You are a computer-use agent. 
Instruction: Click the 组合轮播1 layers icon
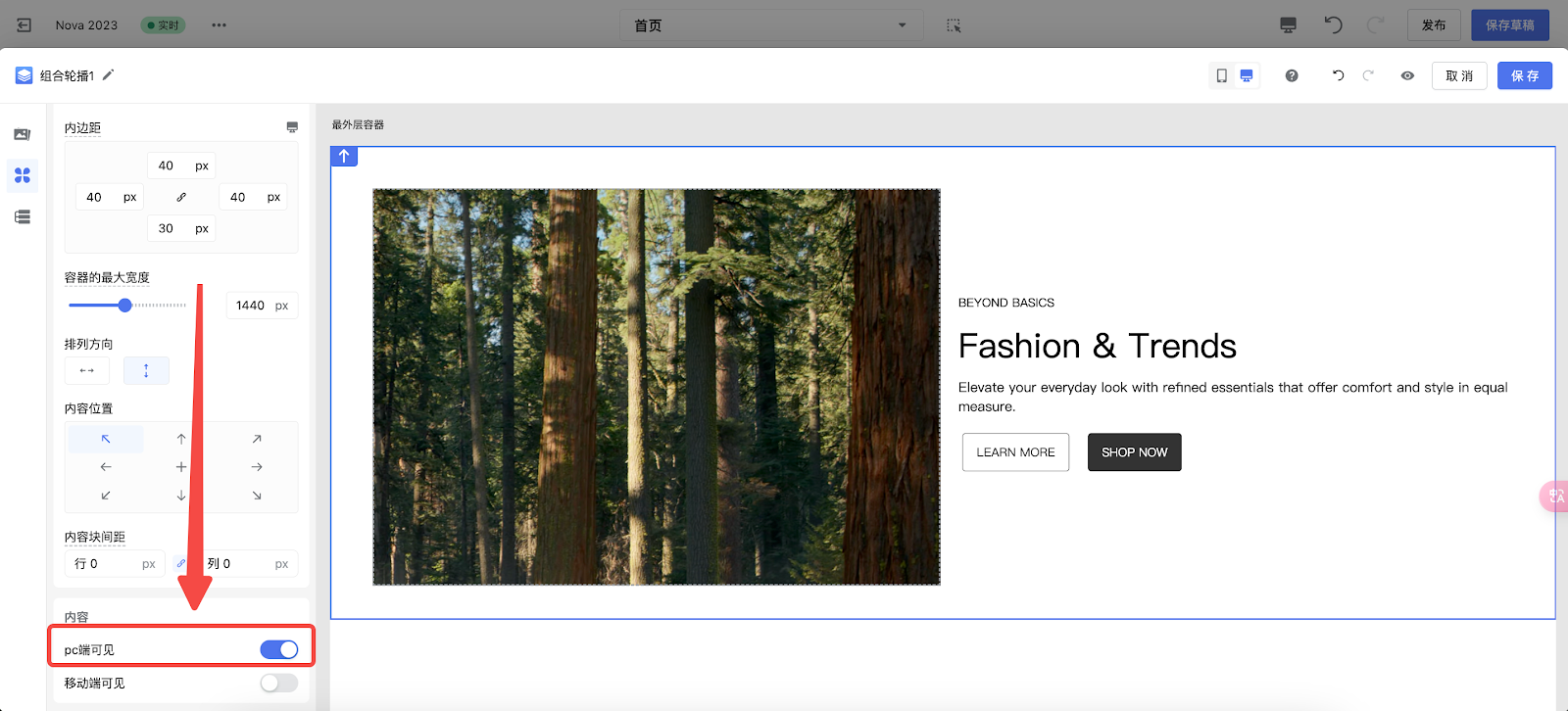[24, 75]
